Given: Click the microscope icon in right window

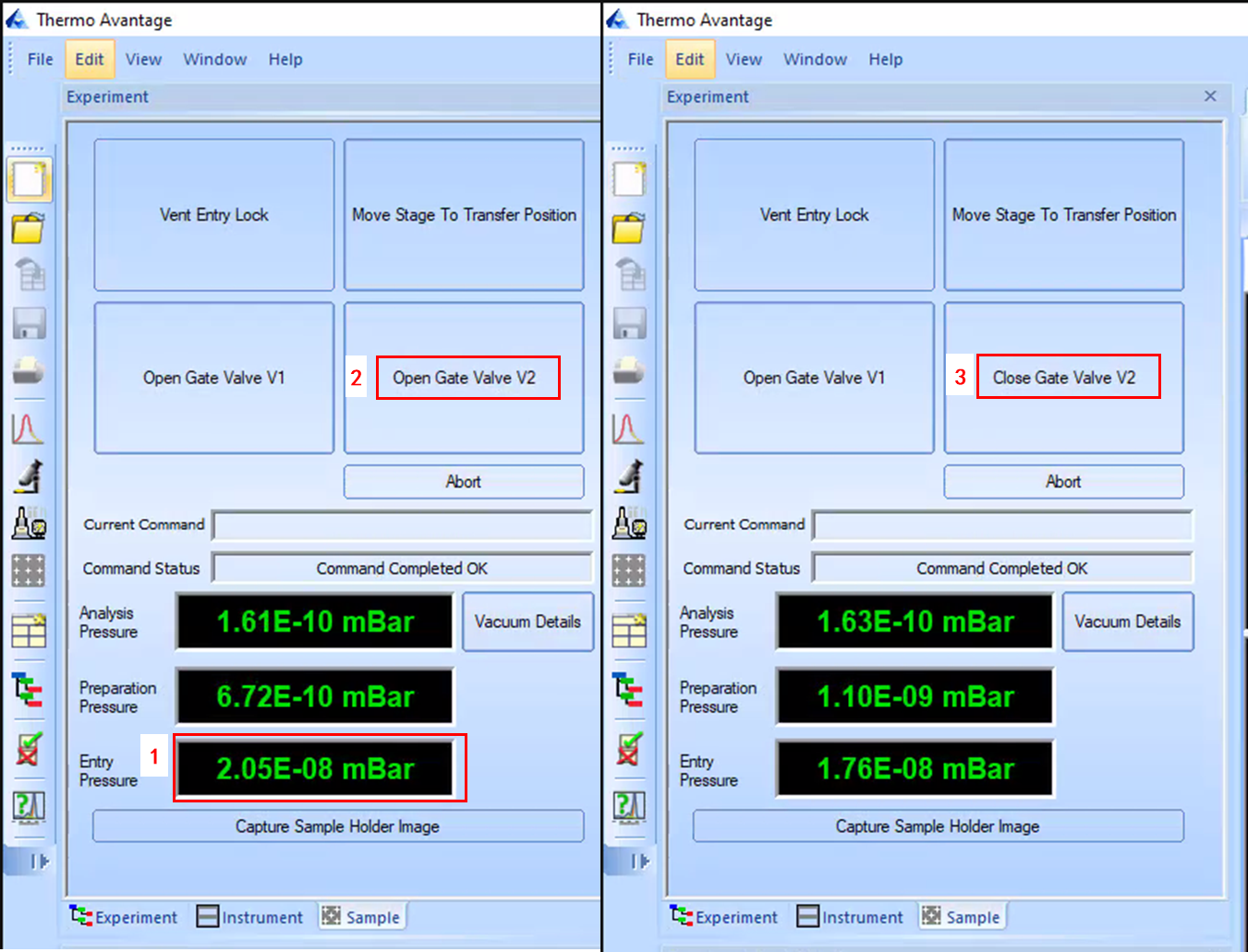Looking at the screenshot, I should click(x=629, y=476).
